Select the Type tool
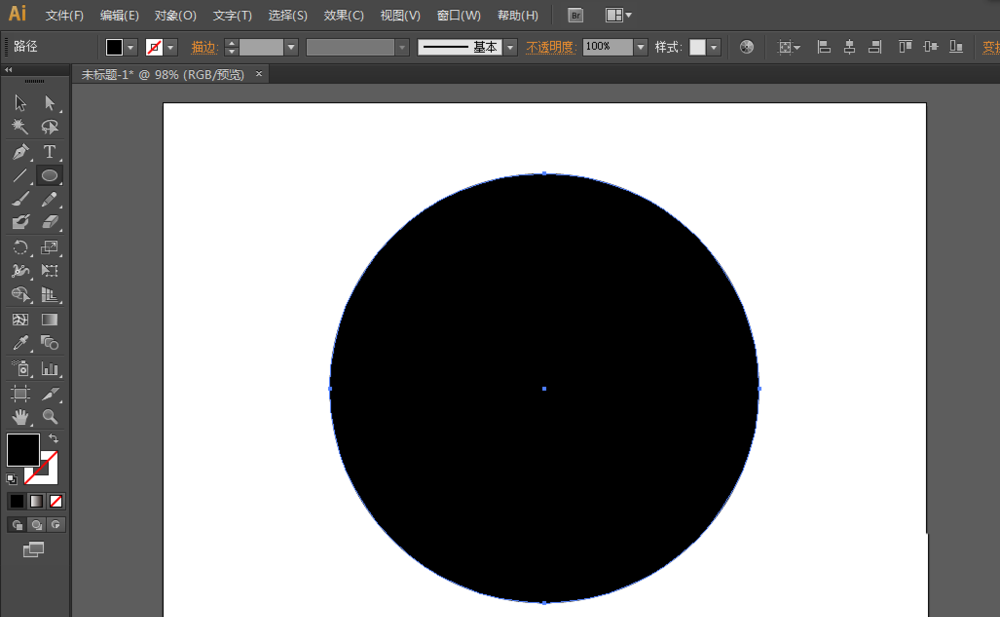This screenshot has width=1000, height=617. 49,152
